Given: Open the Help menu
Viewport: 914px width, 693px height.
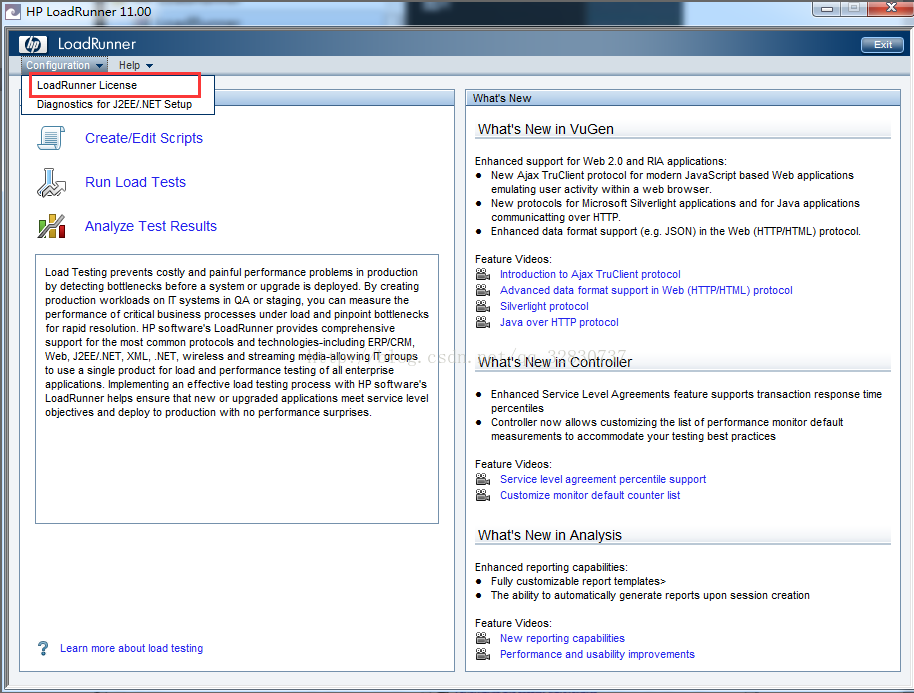Looking at the screenshot, I should pos(135,65).
